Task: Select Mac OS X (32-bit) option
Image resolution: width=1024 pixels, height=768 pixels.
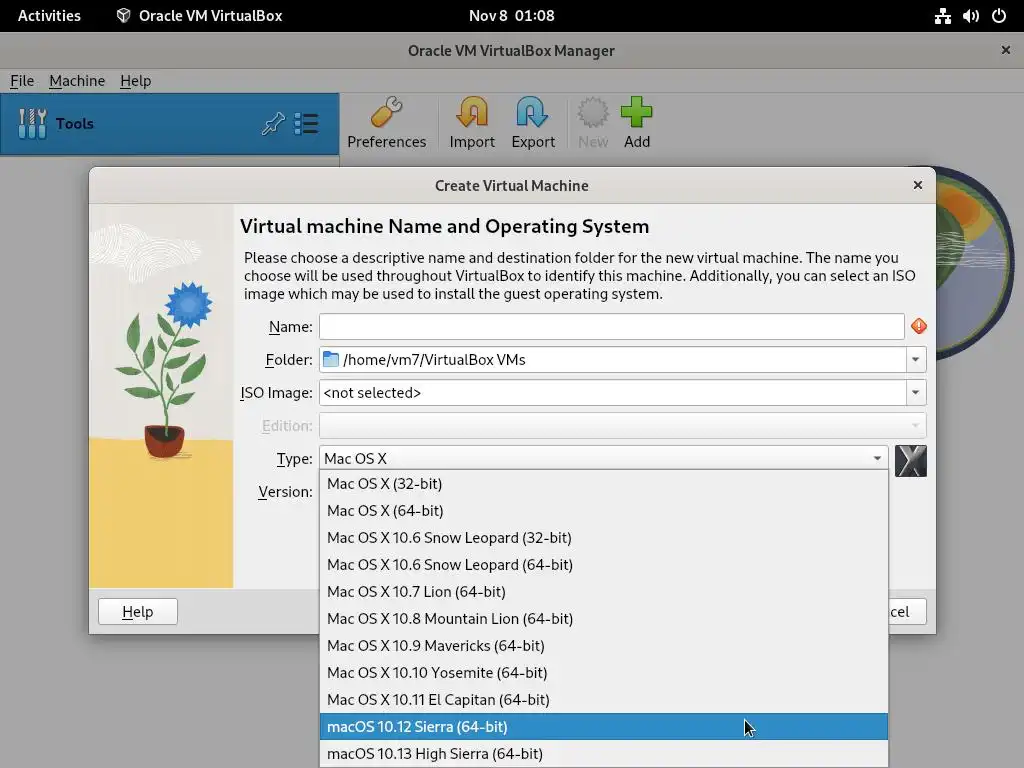Action: pos(603,484)
